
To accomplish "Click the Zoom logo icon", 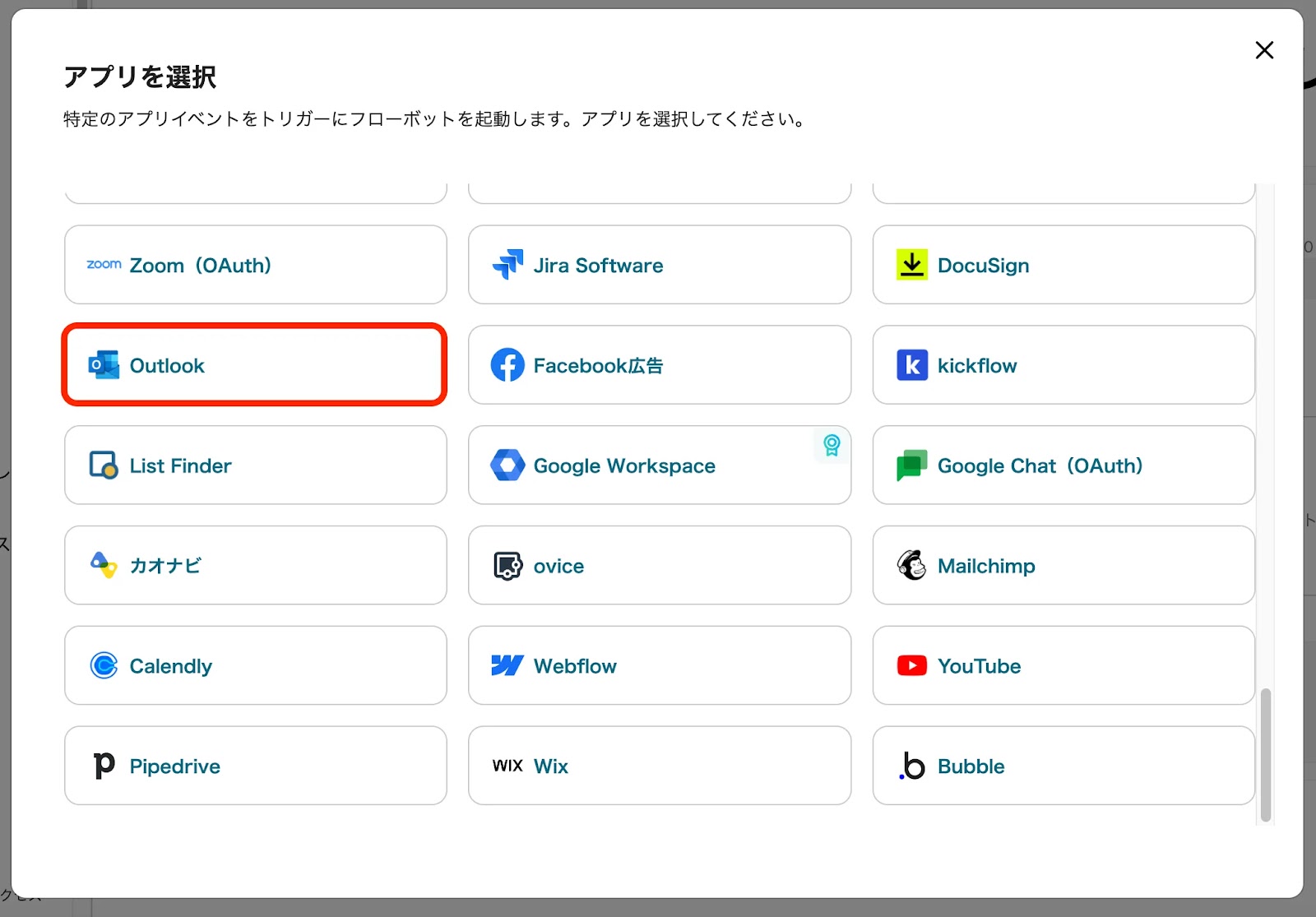I will pos(104,265).
